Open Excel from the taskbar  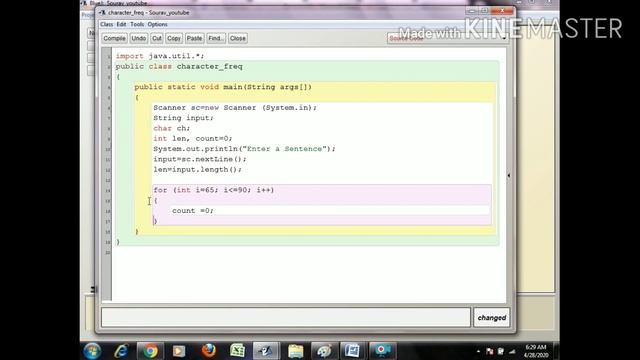click(x=237, y=351)
